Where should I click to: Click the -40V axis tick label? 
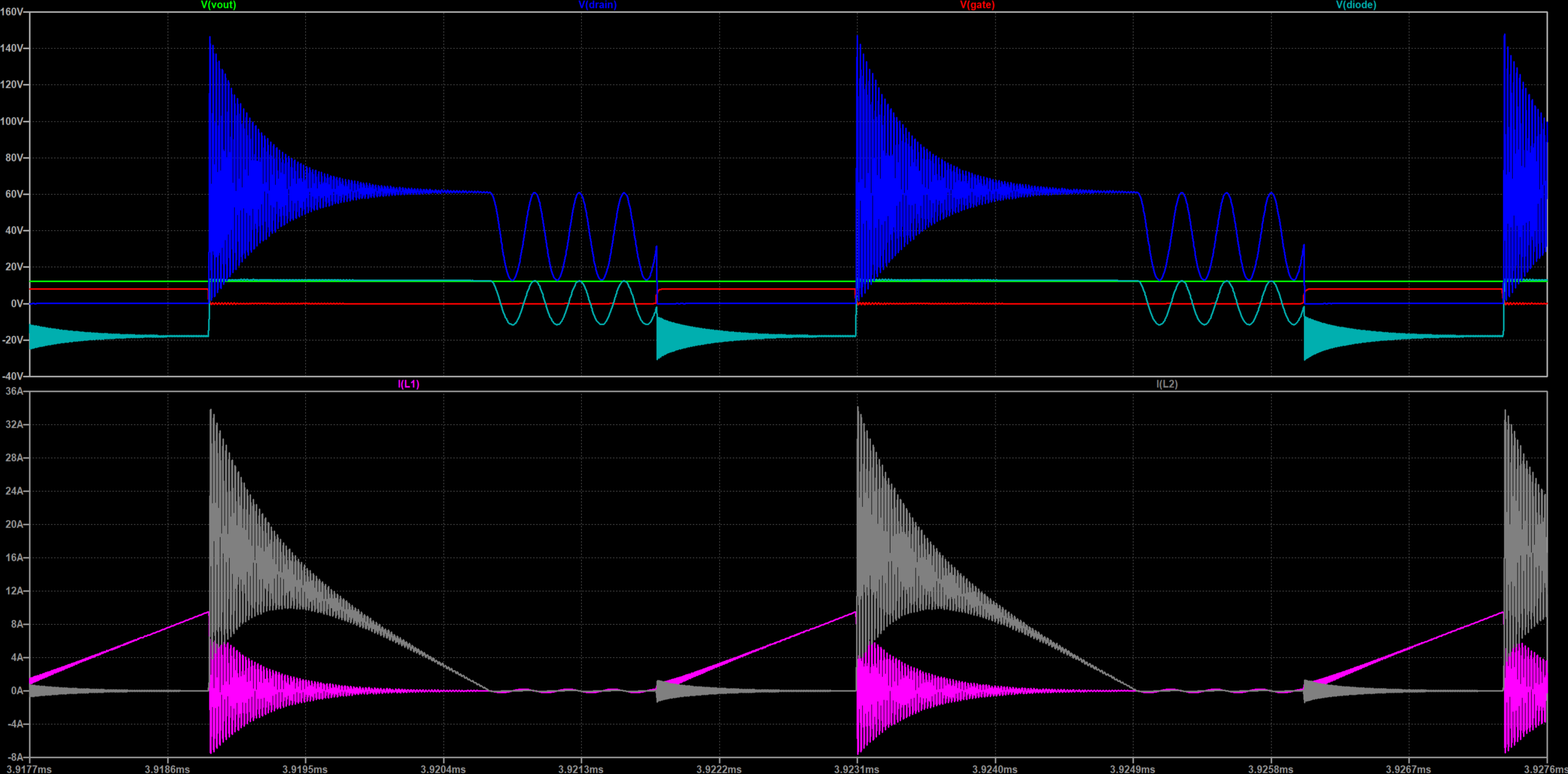12,376
